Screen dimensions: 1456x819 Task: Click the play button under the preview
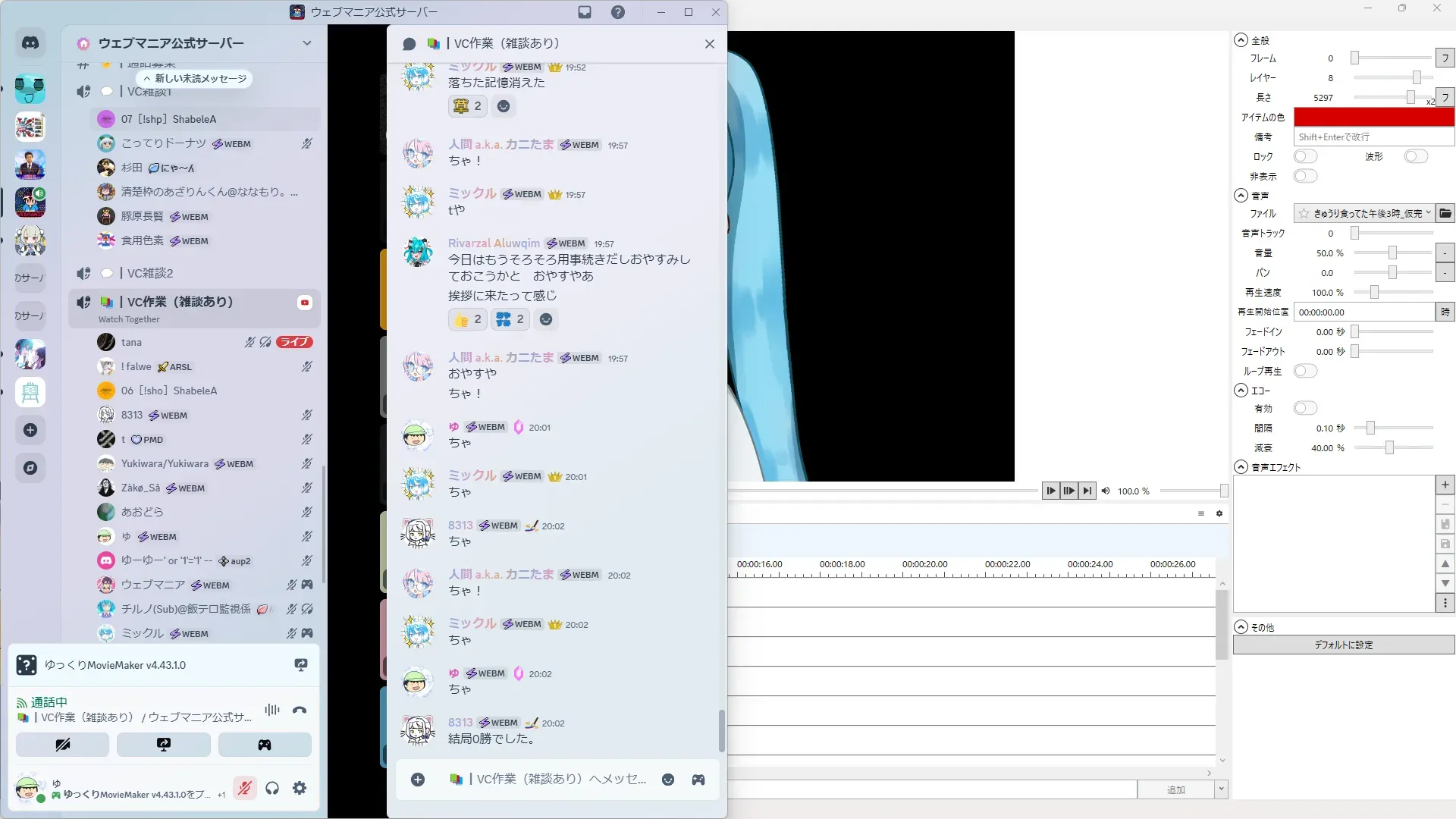(x=1050, y=491)
